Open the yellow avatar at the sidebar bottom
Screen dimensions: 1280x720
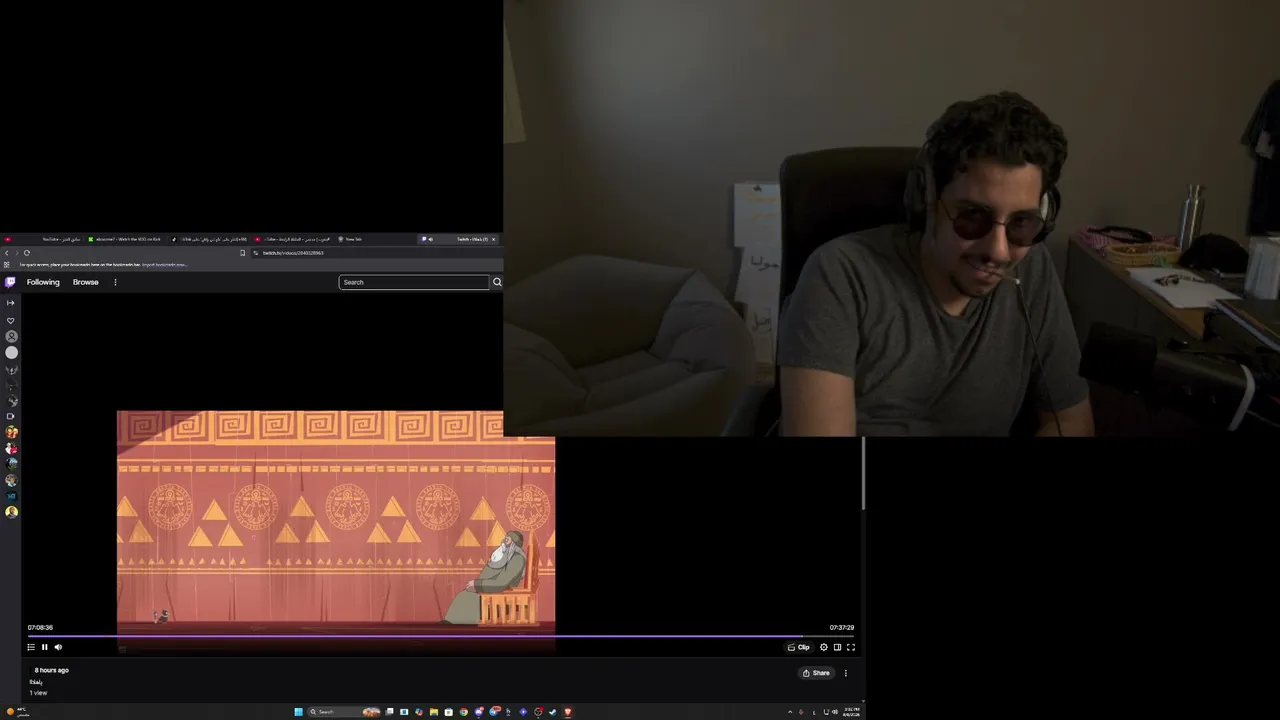pyautogui.click(x=12, y=512)
